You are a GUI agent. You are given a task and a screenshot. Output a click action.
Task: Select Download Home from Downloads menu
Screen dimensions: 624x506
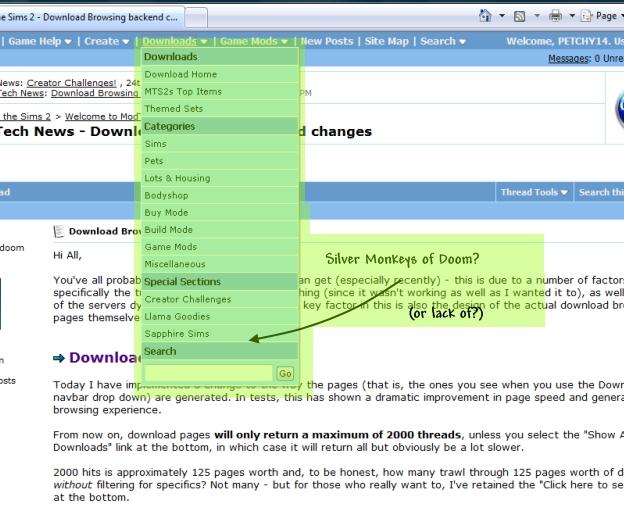pyautogui.click(x=180, y=74)
